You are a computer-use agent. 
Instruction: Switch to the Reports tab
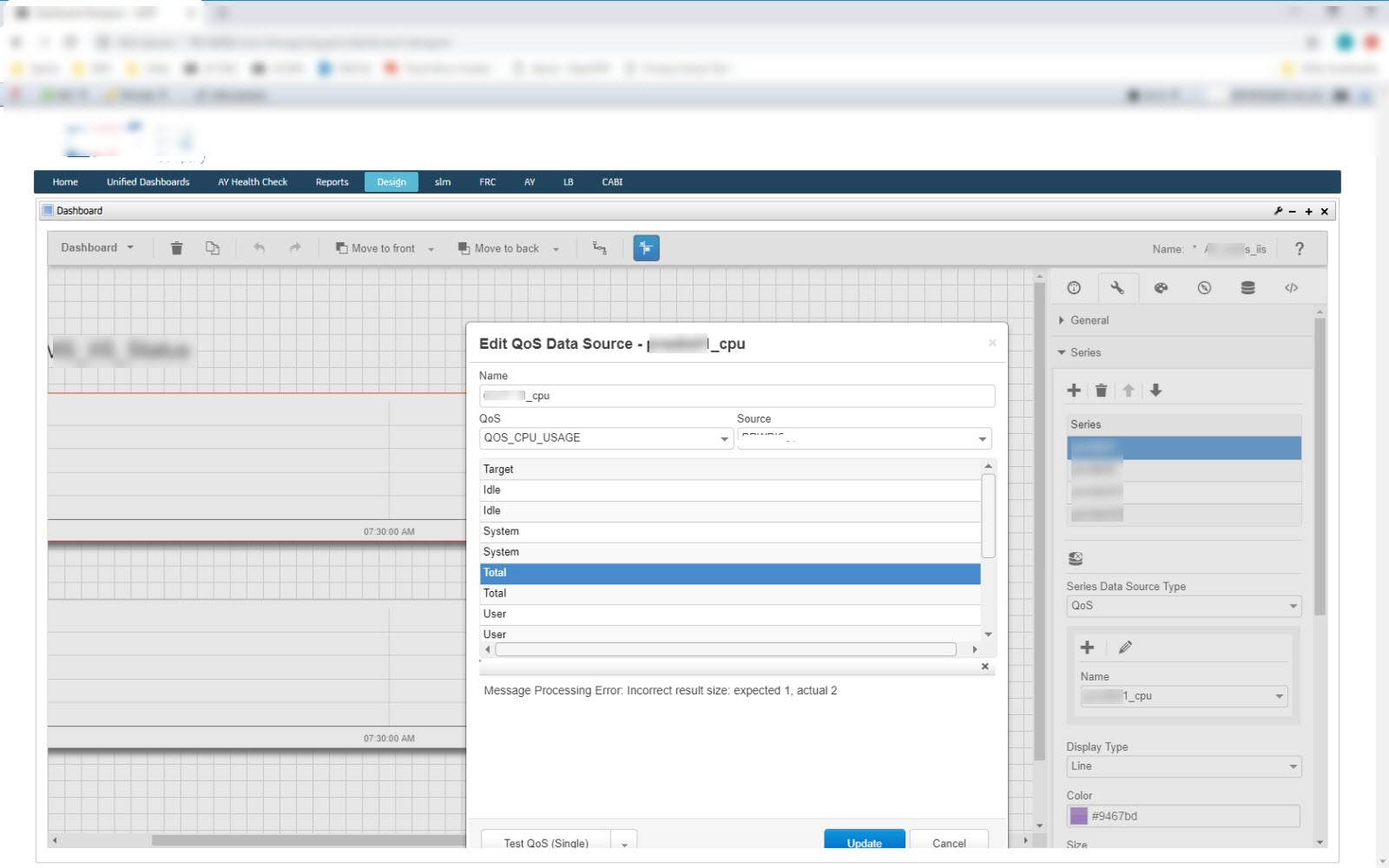tap(332, 182)
